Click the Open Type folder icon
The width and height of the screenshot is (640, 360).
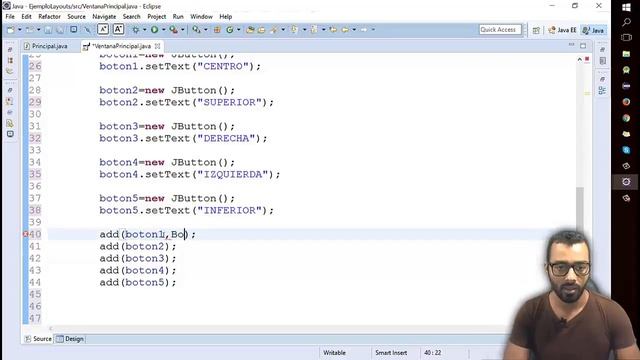pyautogui.click(x=250, y=30)
